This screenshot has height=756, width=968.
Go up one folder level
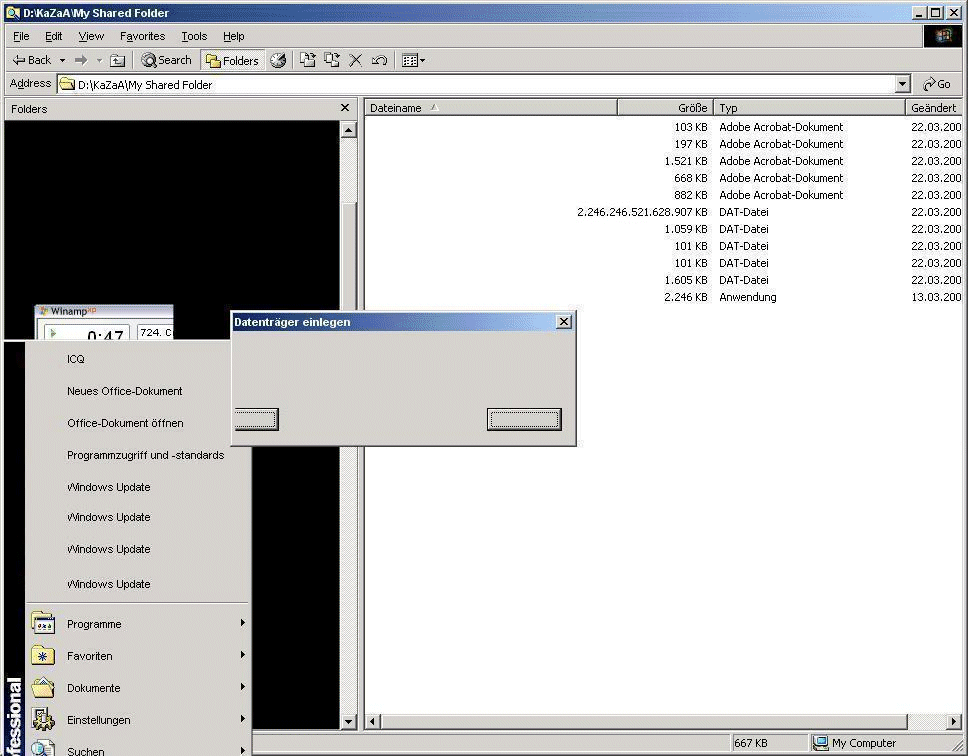[117, 60]
